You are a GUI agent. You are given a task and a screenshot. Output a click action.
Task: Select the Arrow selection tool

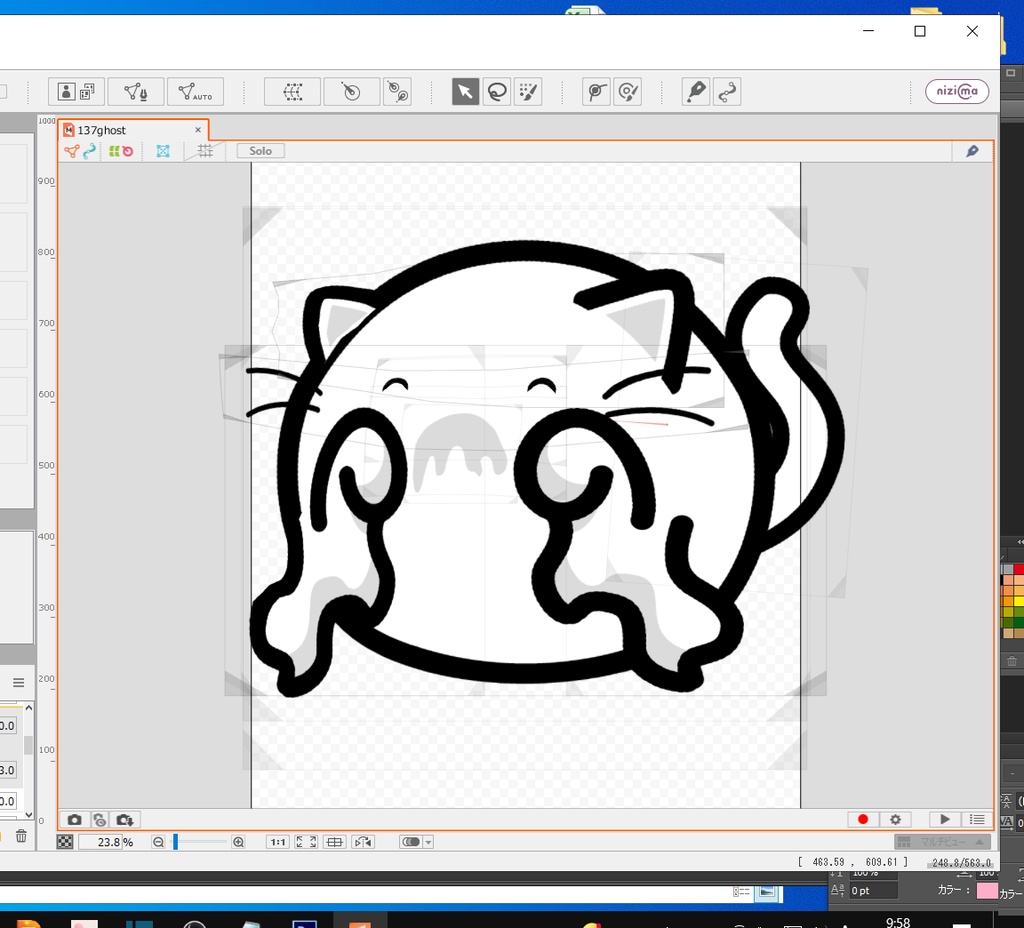(x=465, y=91)
